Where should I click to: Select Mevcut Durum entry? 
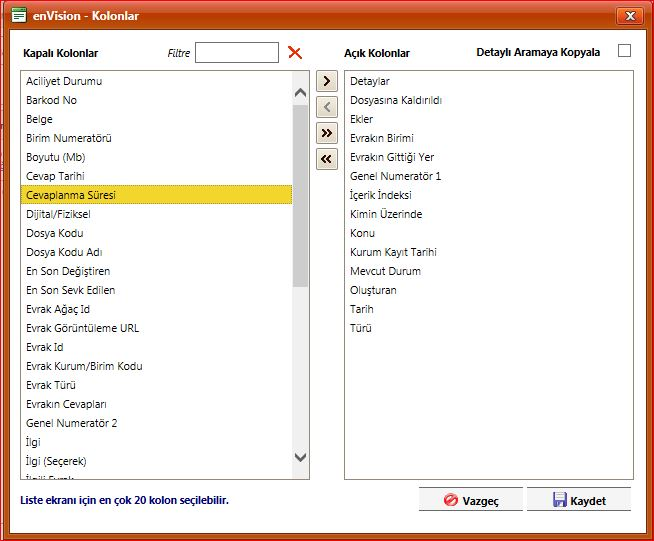pyautogui.click(x=489, y=271)
